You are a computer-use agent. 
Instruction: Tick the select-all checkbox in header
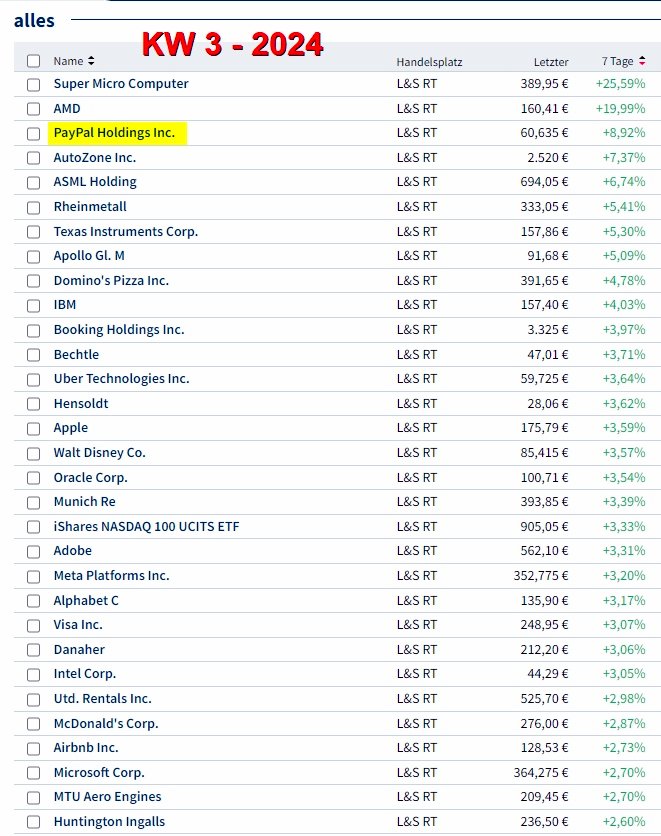34,61
